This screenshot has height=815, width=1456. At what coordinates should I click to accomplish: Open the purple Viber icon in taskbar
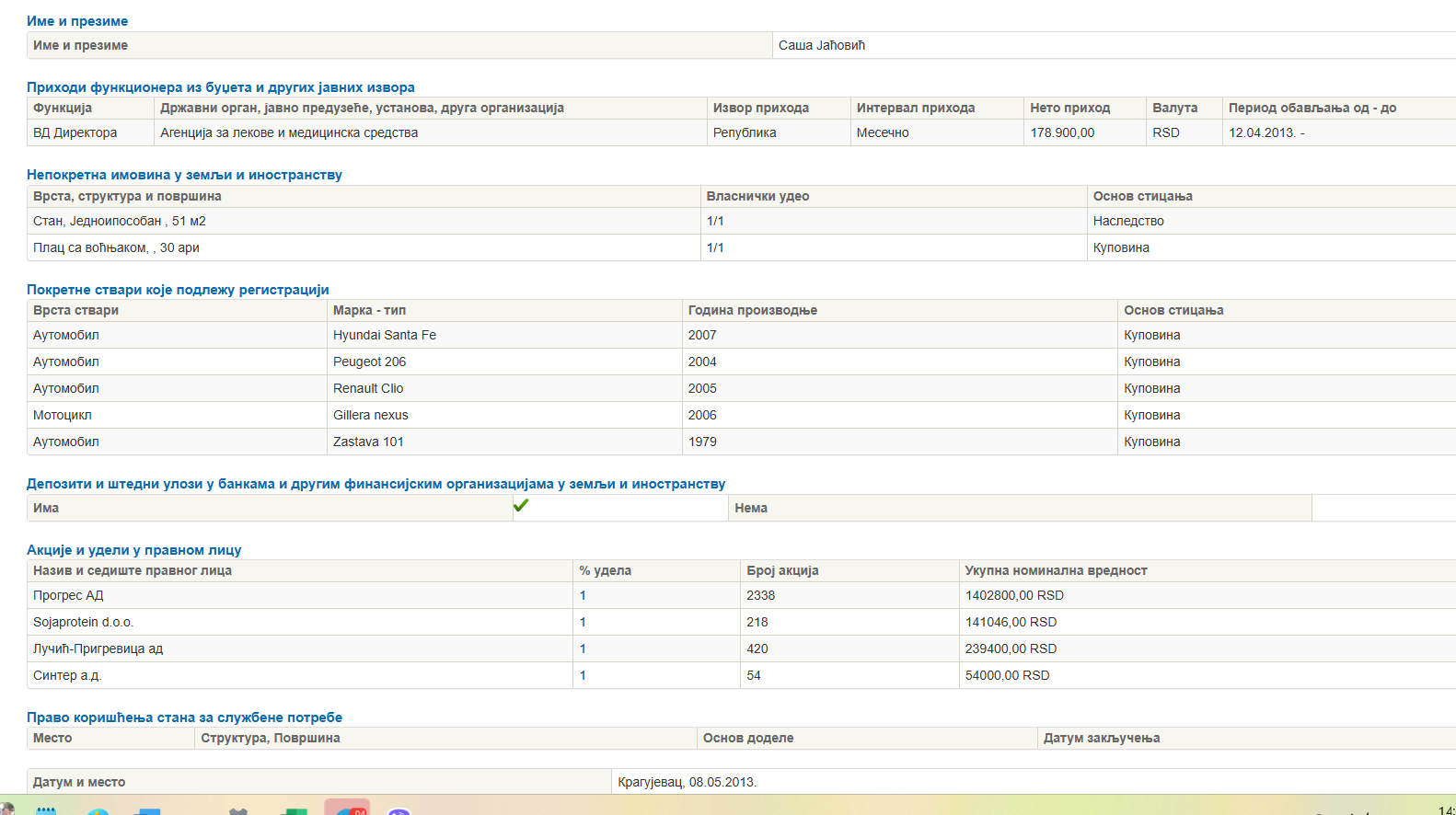(x=399, y=810)
